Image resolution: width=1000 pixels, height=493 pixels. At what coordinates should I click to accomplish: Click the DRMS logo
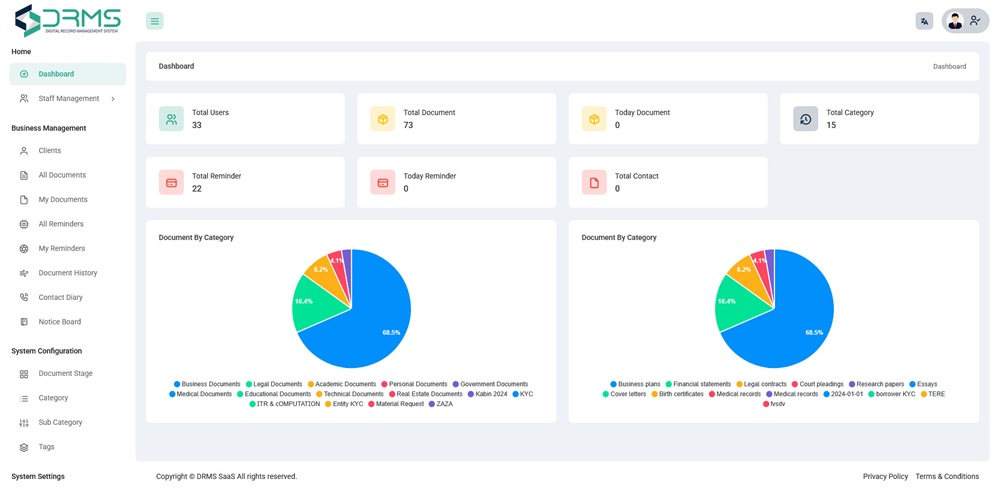click(67, 20)
